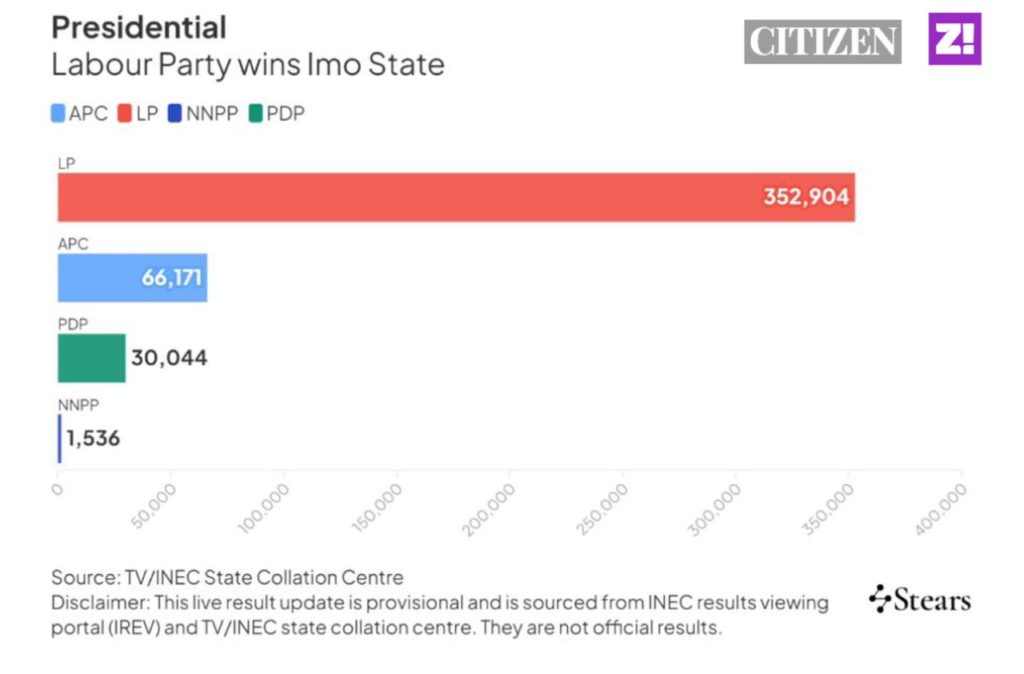Click the Stears logo
Screen dimensions: 1024x674
[x=920, y=599]
